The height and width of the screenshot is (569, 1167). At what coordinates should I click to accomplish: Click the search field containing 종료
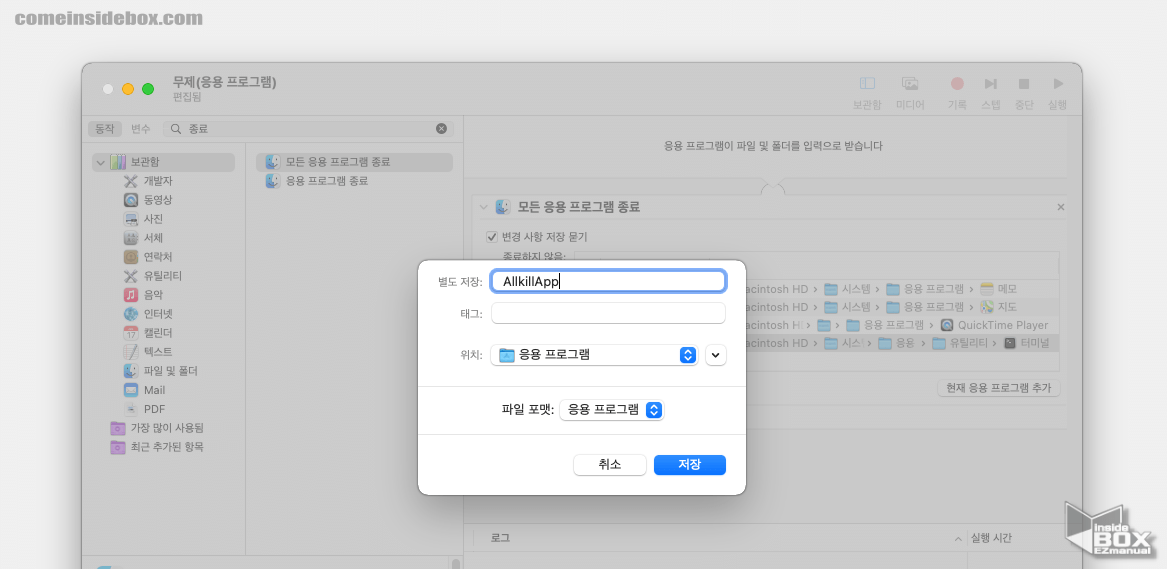pos(308,129)
